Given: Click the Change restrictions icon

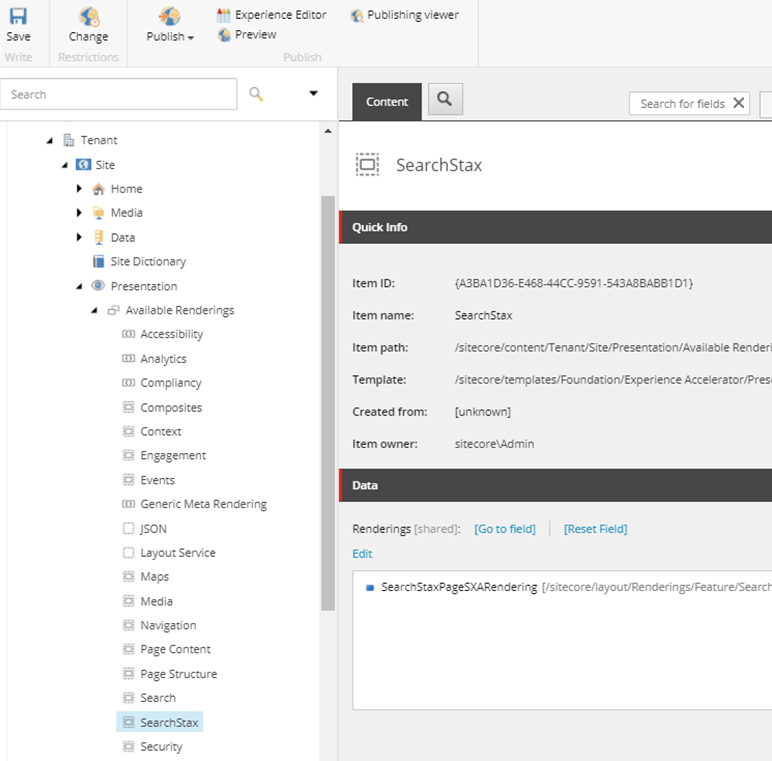Looking at the screenshot, I should [89, 16].
